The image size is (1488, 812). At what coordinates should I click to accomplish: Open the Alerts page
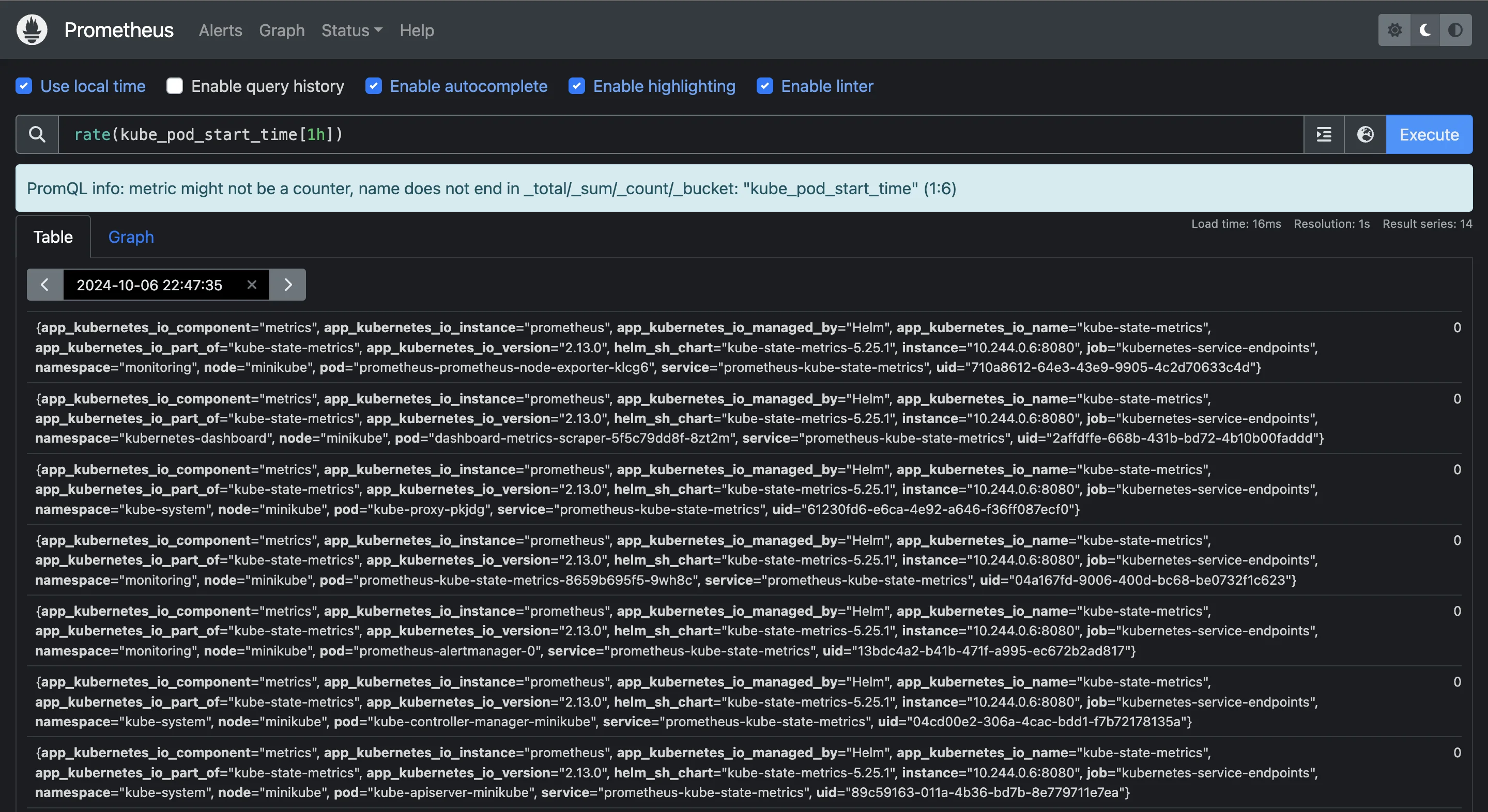click(220, 30)
